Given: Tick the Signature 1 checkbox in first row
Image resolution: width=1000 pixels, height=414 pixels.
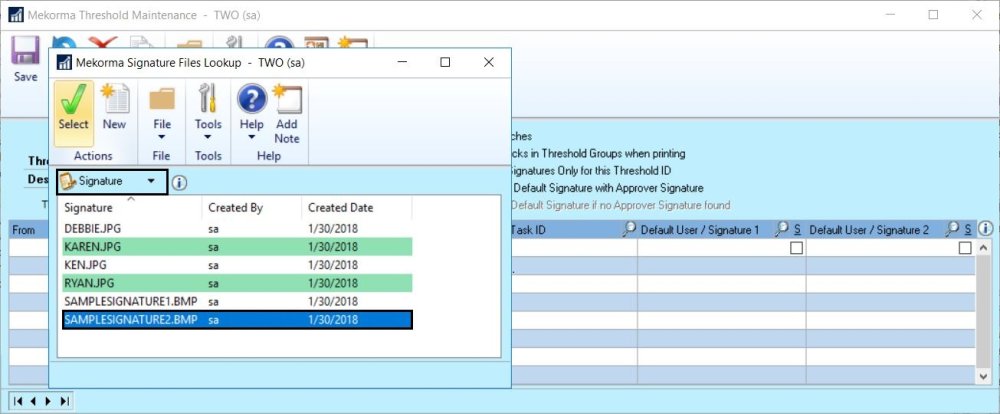Looking at the screenshot, I should tap(796, 248).
